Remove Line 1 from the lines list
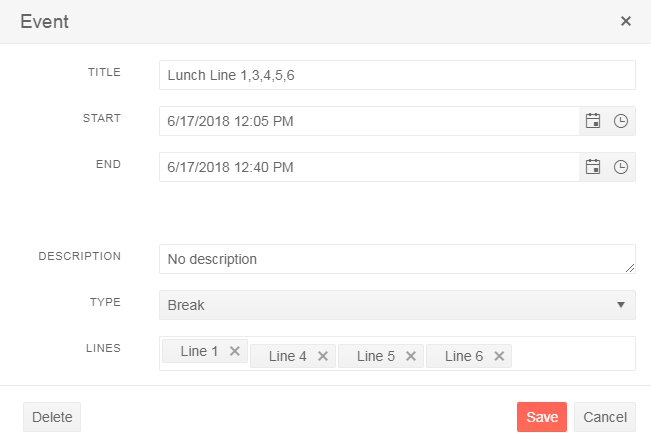Screen dimensions: 651x447 [235, 351]
